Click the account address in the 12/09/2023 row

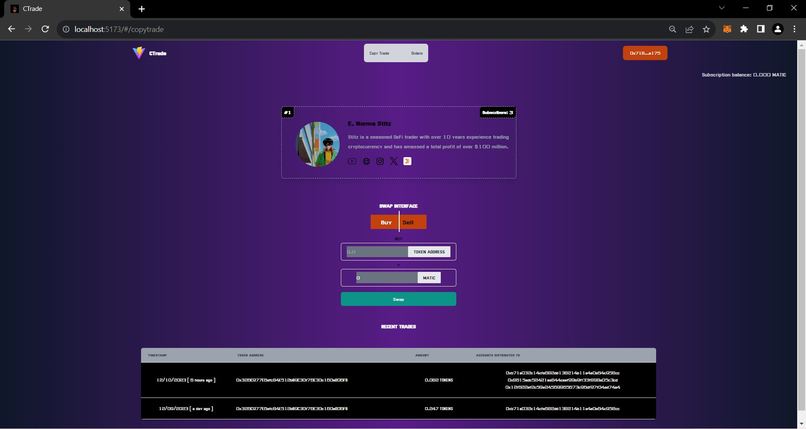pos(562,408)
